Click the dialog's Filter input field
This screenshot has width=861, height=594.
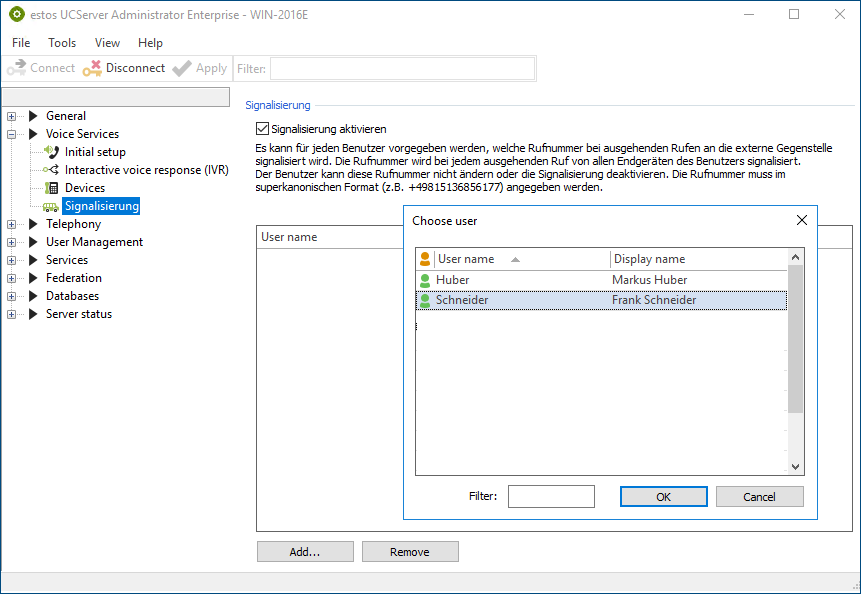[551, 497]
